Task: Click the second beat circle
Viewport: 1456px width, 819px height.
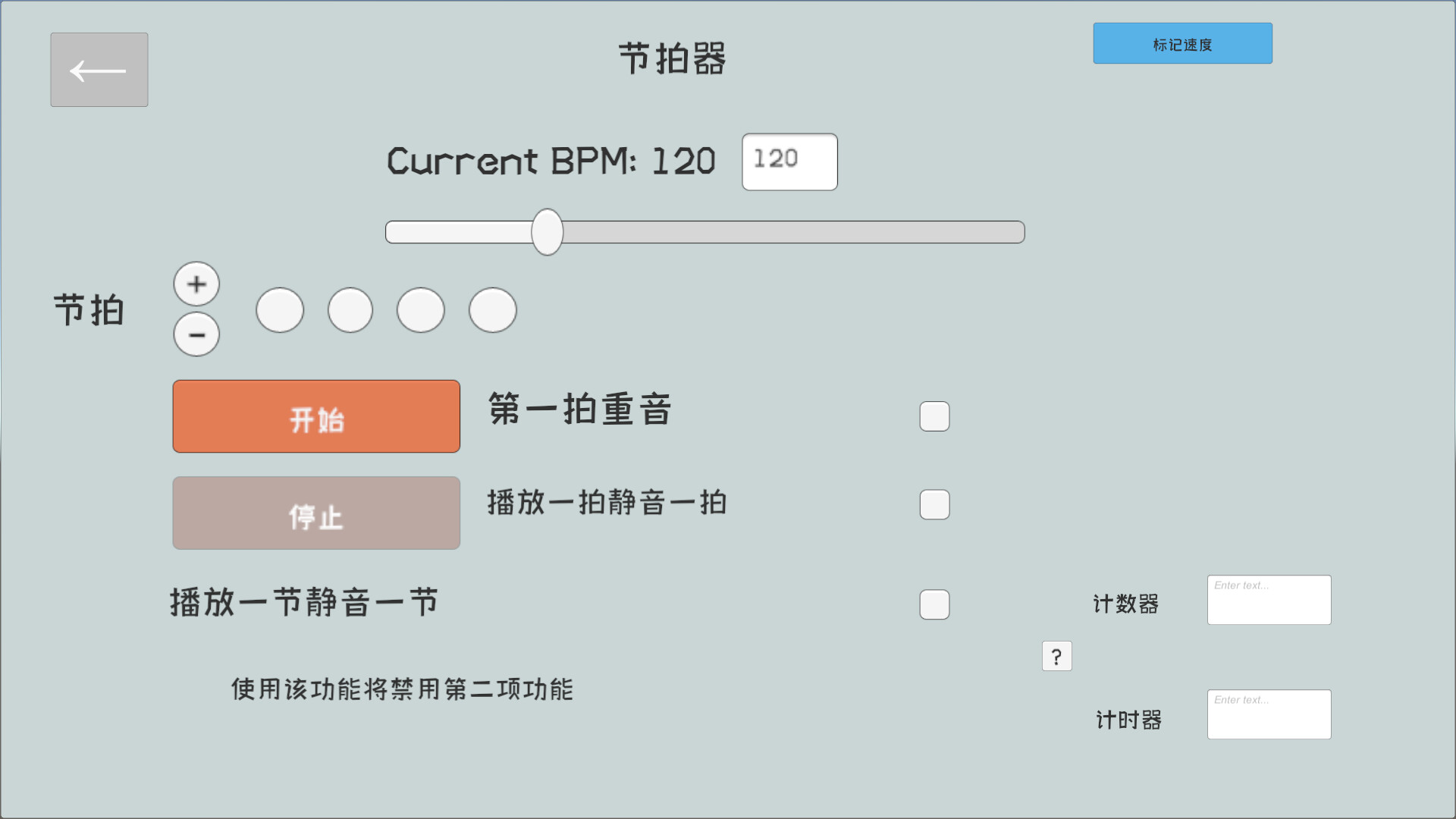Action: coord(350,310)
